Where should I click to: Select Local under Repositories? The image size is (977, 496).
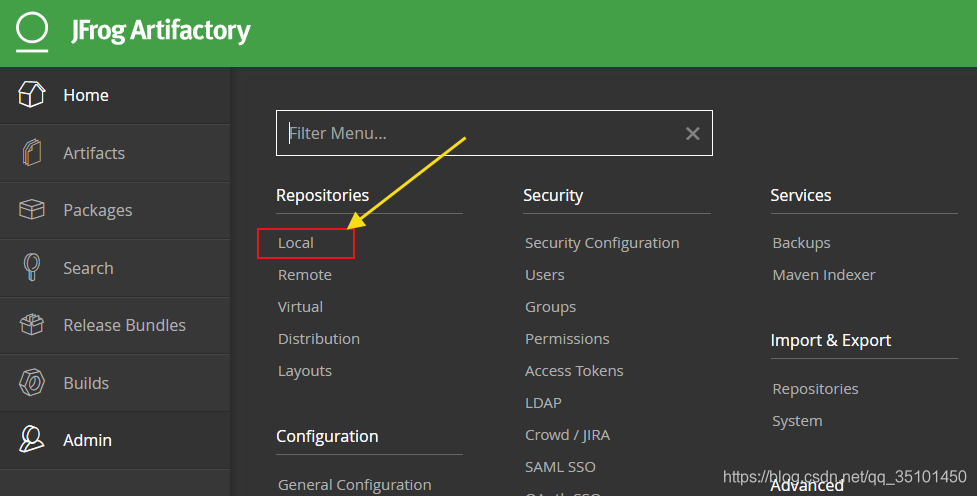(296, 243)
